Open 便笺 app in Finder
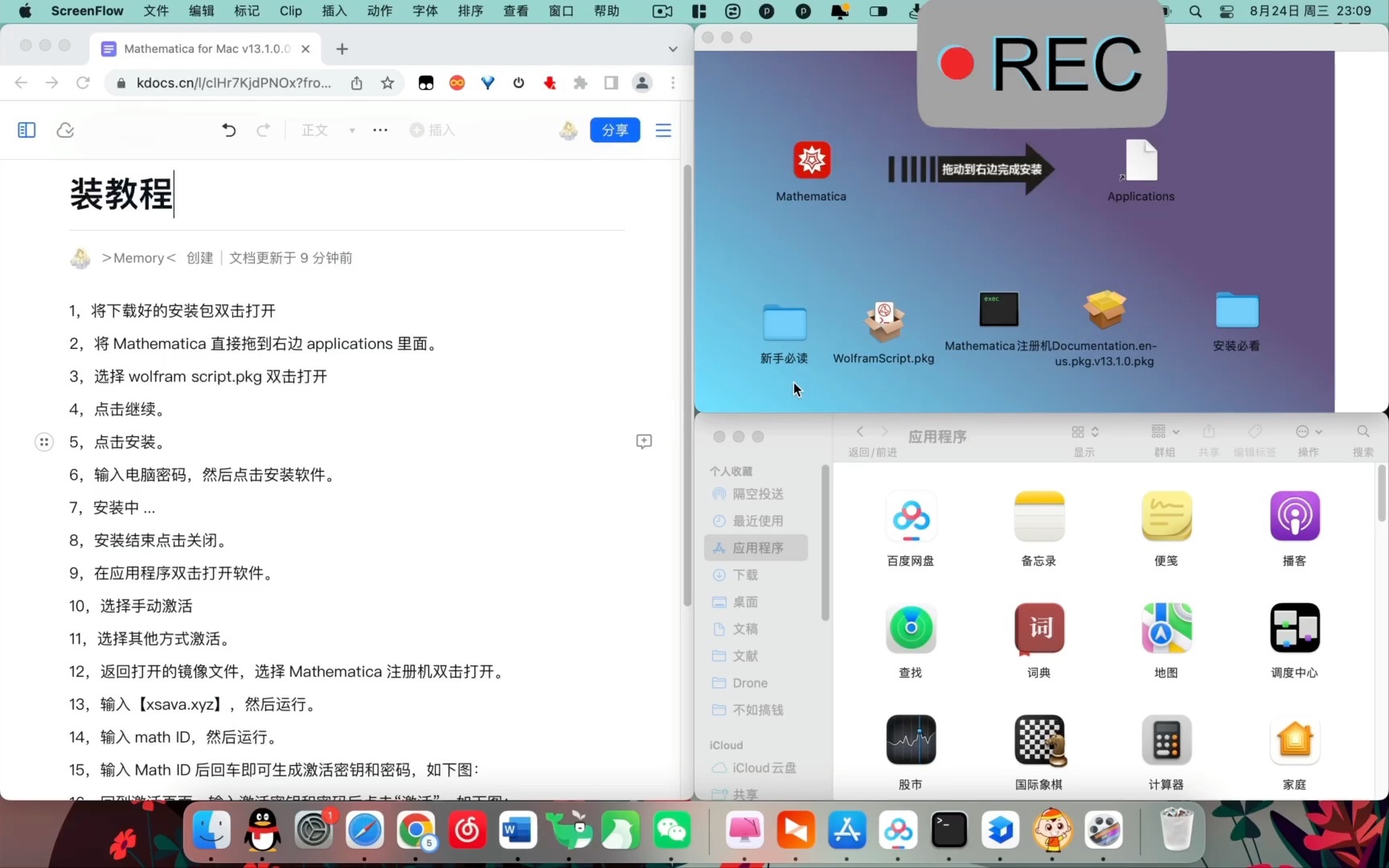 (x=1166, y=517)
